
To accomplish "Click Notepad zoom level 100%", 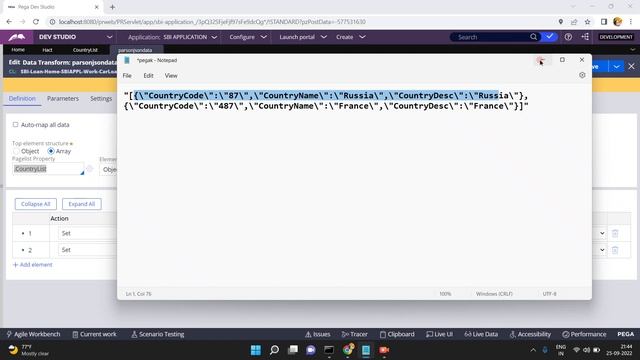I will click(445, 294).
